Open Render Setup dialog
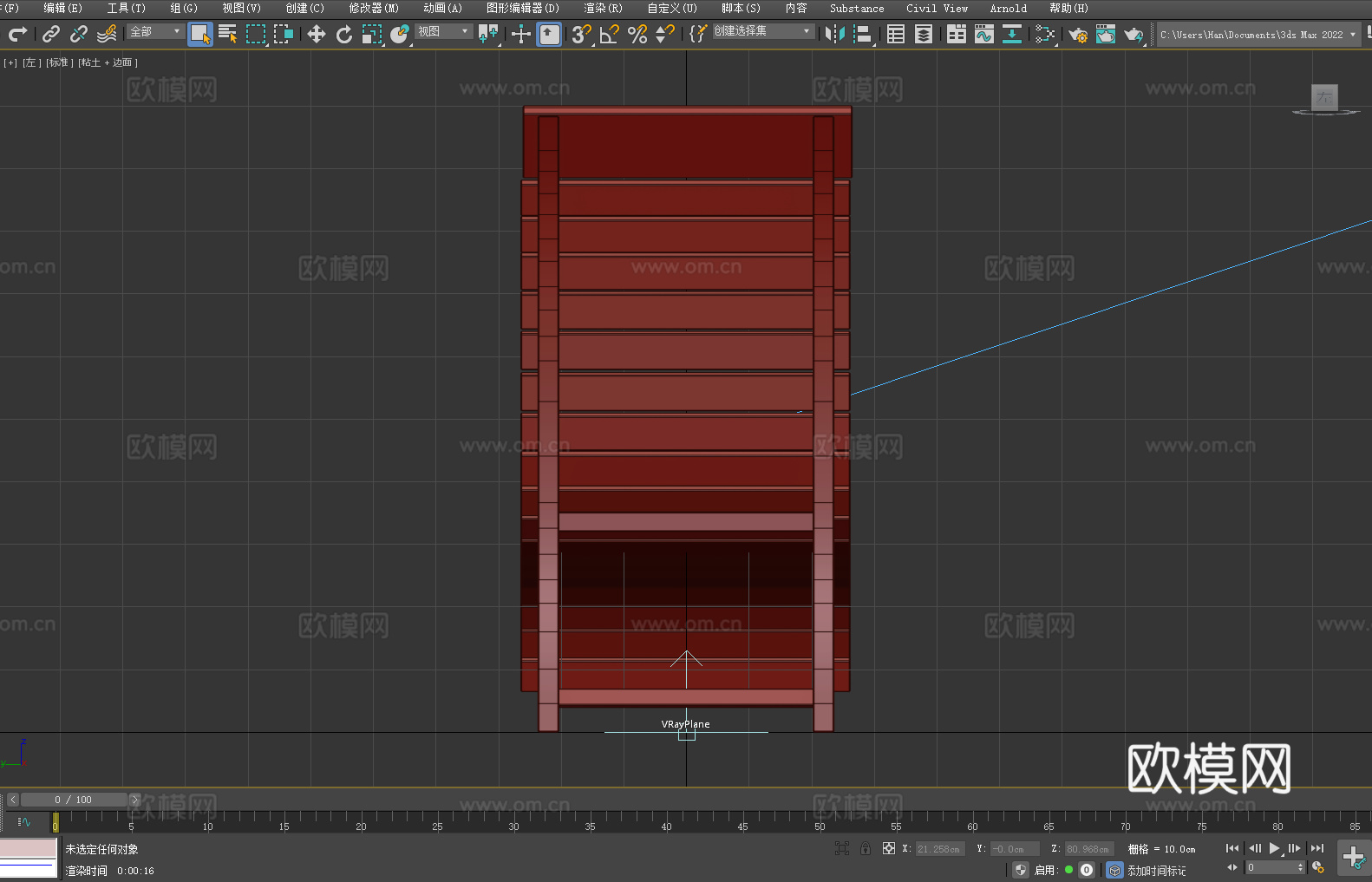This screenshot has width=1372, height=882. coord(1078,34)
